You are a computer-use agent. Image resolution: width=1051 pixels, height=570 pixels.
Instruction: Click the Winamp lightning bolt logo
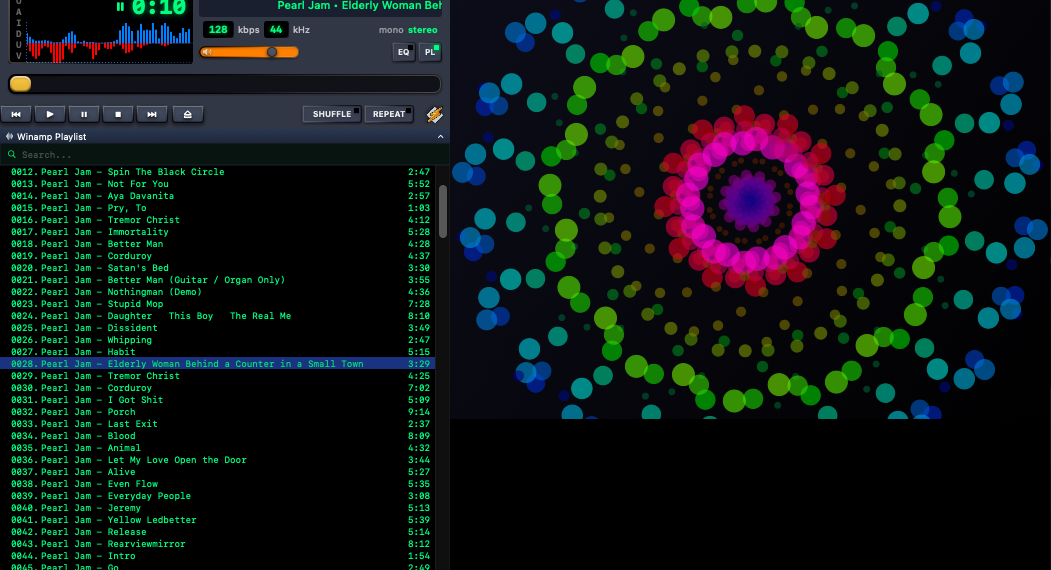435,114
